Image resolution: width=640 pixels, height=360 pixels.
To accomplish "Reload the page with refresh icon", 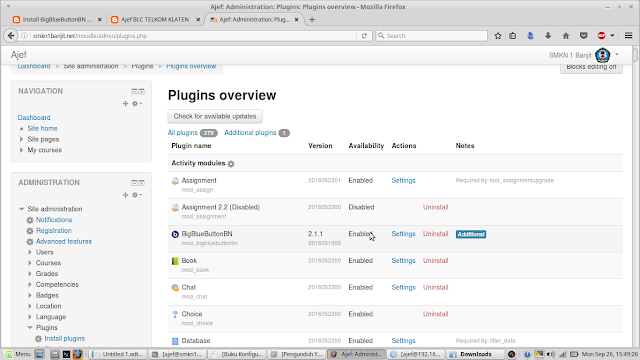I will [x=364, y=36].
